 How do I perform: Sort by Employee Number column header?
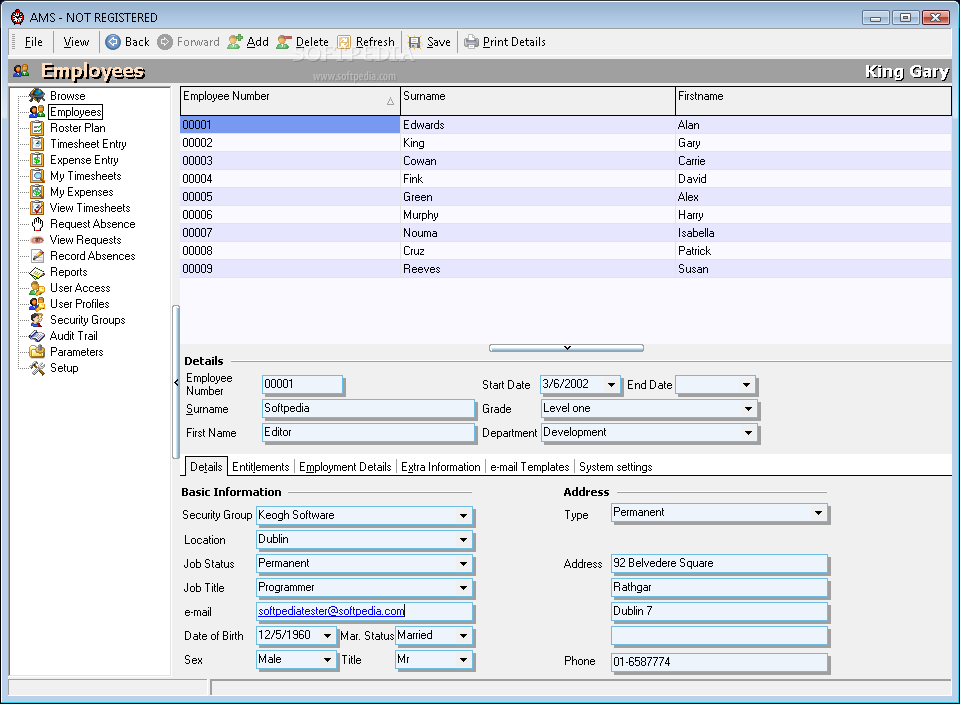[x=290, y=100]
